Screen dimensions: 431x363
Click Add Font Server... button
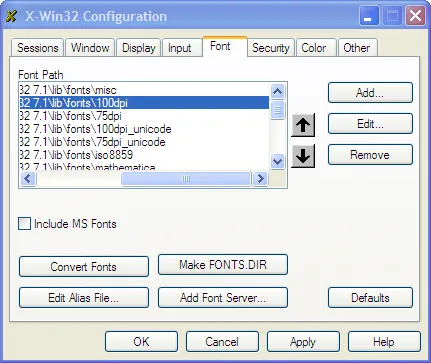tap(223, 297)
